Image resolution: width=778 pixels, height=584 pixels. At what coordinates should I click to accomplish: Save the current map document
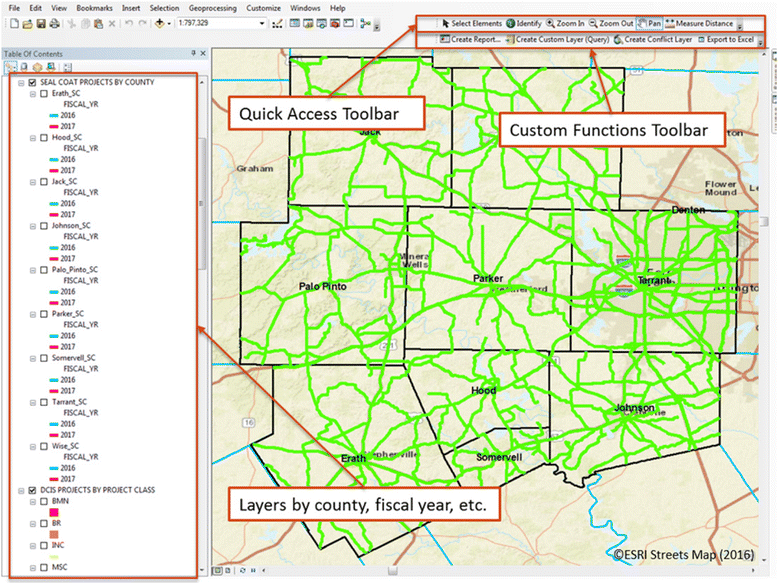(x=41, y=23)
